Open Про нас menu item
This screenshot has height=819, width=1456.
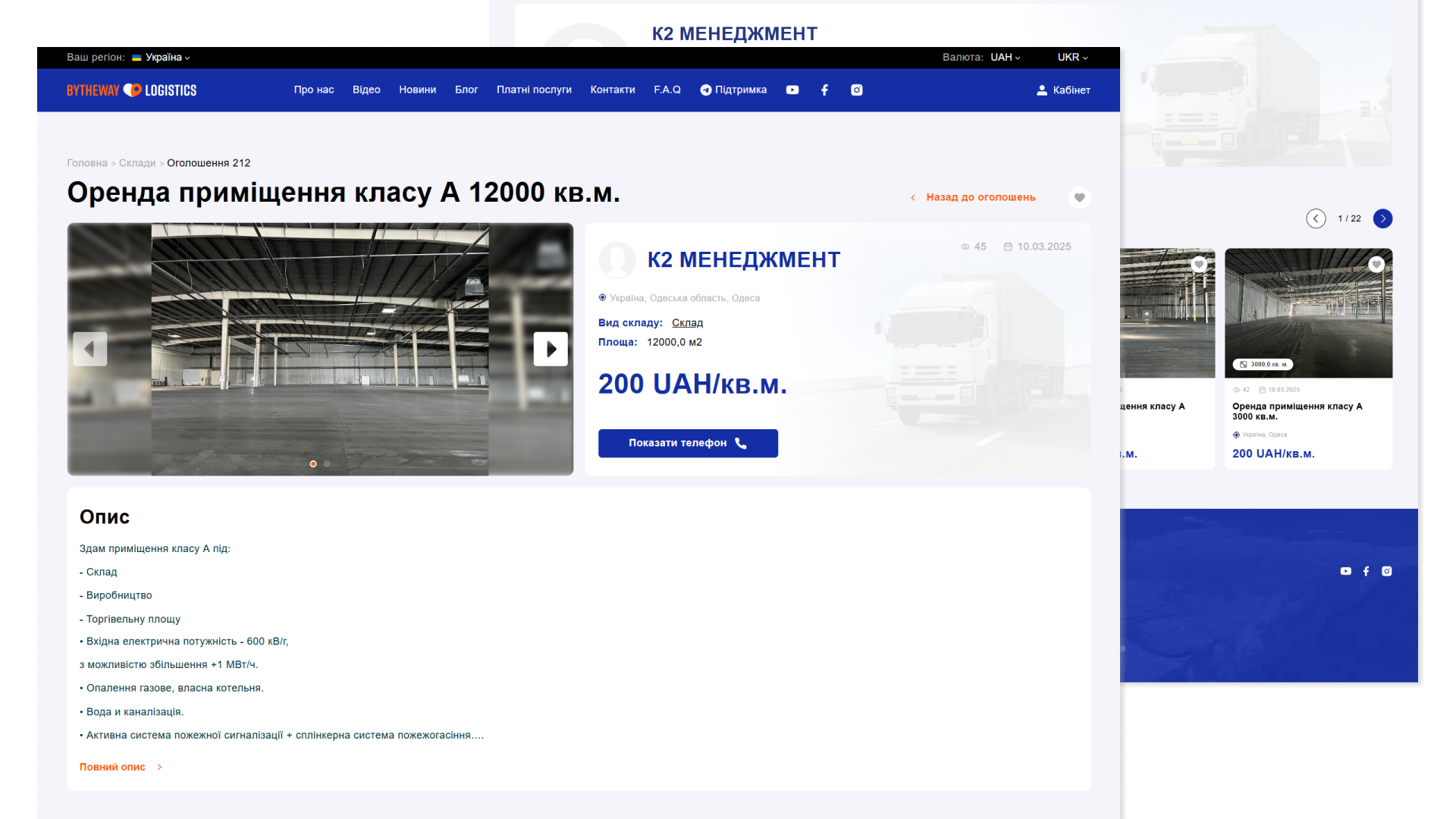click(314, 90)
